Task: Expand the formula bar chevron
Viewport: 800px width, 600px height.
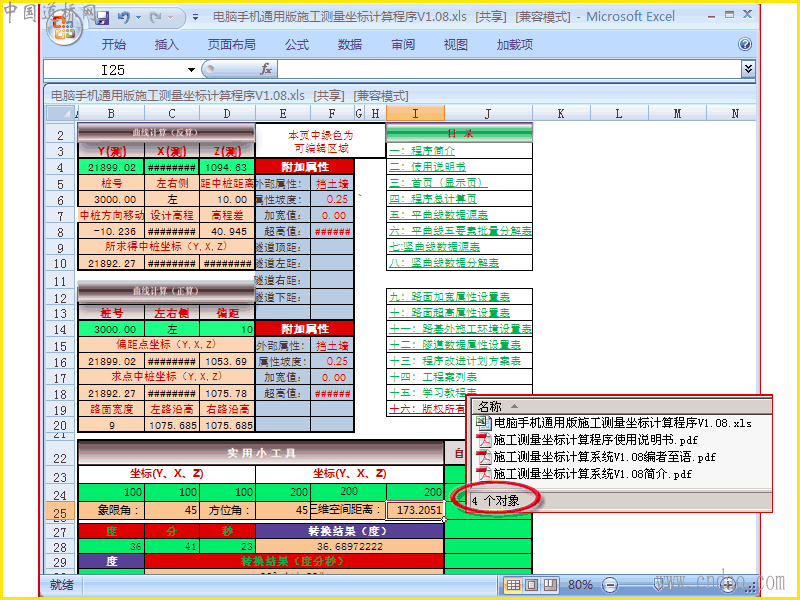Action: [748, 68]
